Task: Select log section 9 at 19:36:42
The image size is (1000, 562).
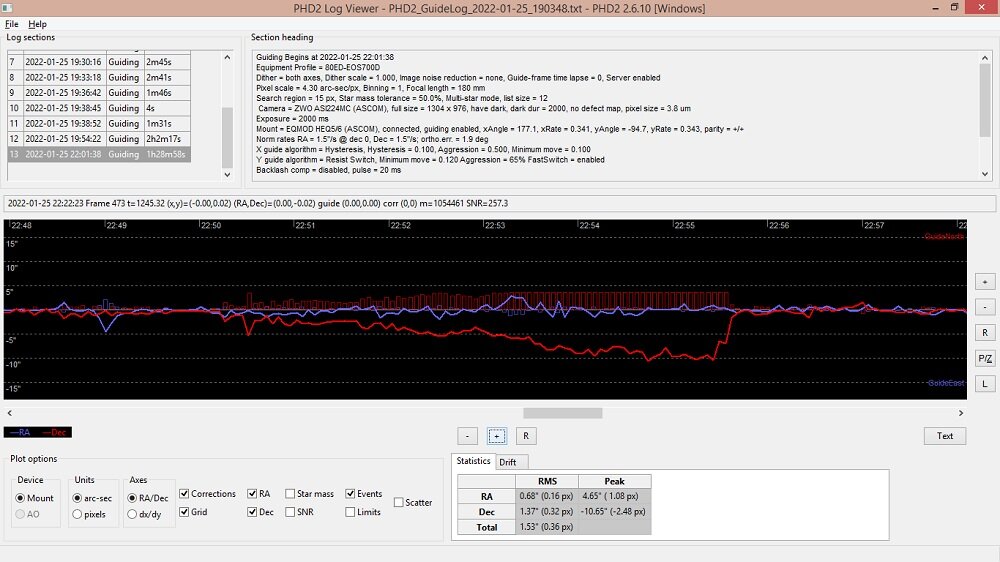Action: (x=99, y=92)
